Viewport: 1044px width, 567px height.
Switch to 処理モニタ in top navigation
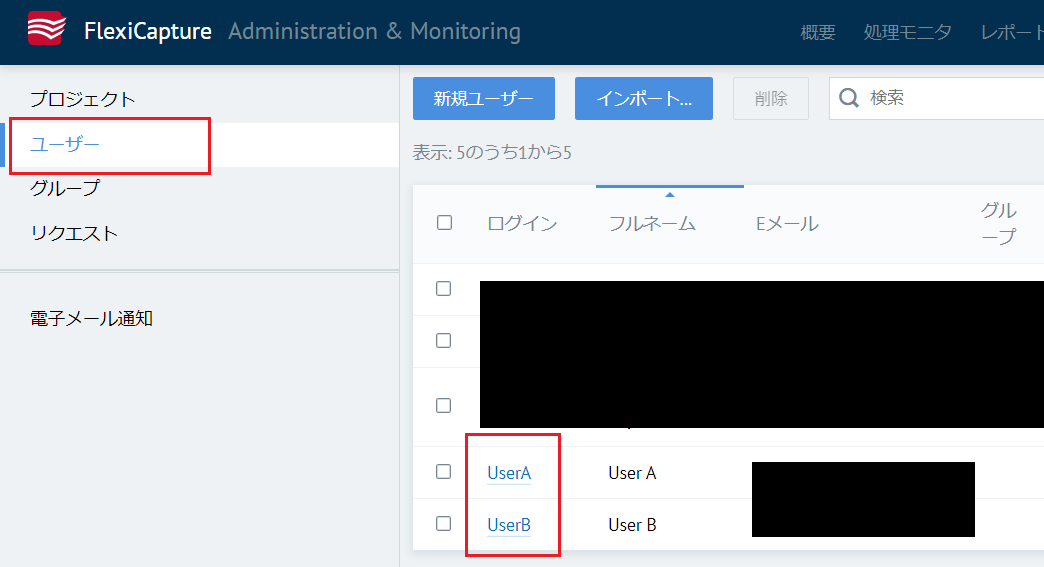(x=908, y=32)
